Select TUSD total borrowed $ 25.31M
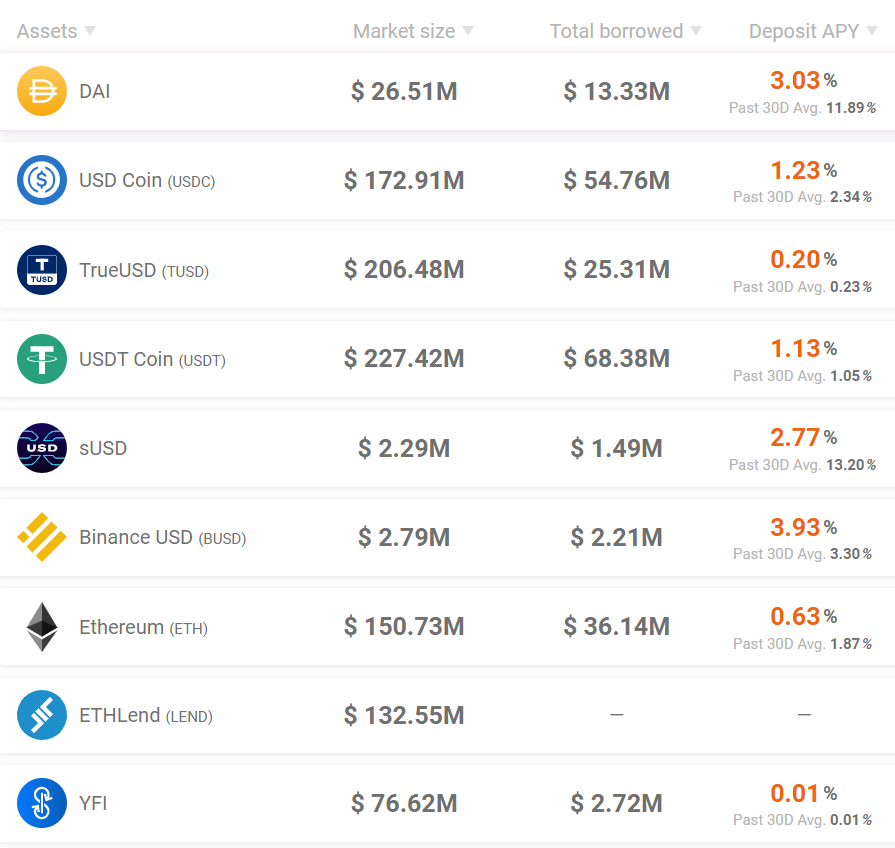 [616, 269]
